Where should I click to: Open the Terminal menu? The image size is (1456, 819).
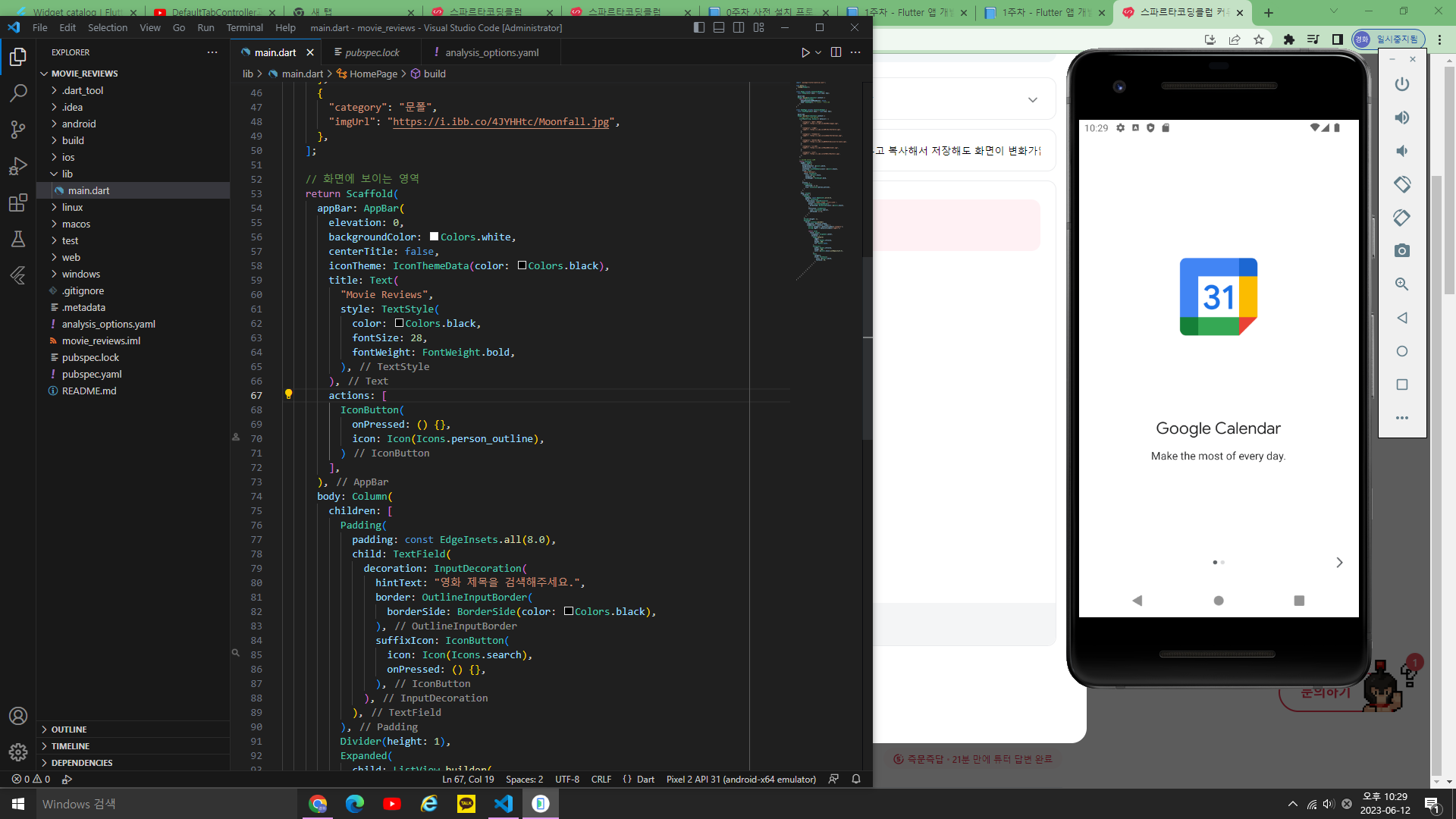tap(244, 27)
